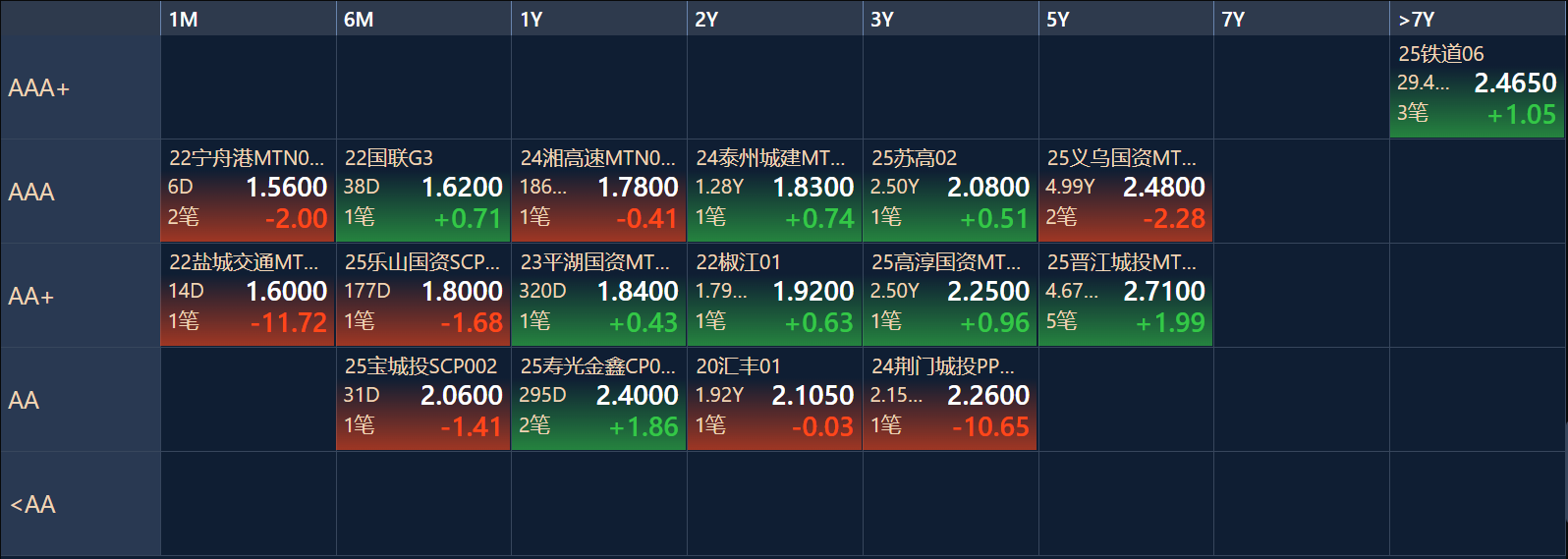This screenshot has width=1568, height=559.
Task: Click the 24荆门城投PP bond cell
Action: coord(950,400)
